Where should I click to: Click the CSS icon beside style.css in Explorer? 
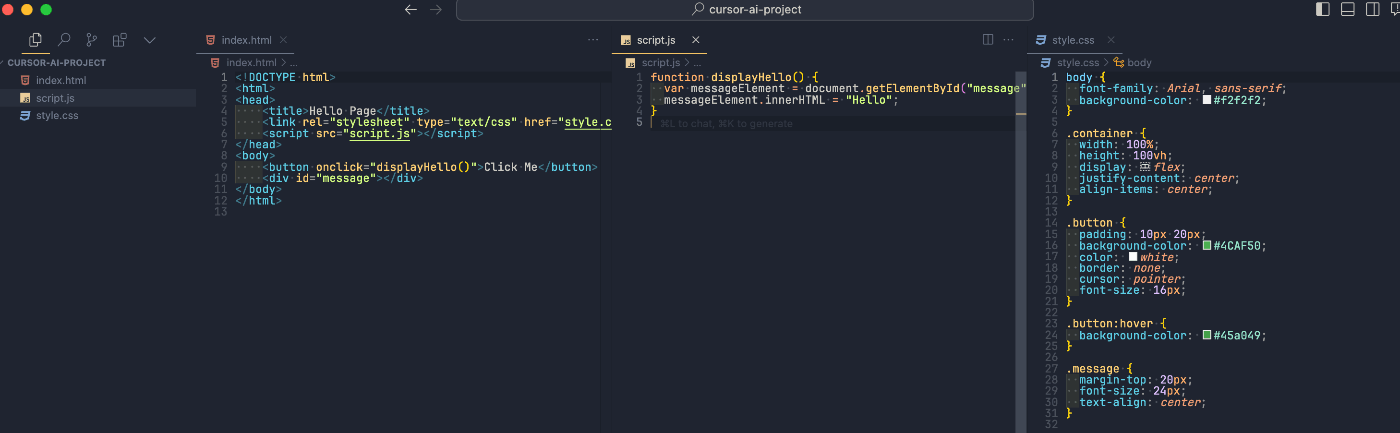point(25,116)
